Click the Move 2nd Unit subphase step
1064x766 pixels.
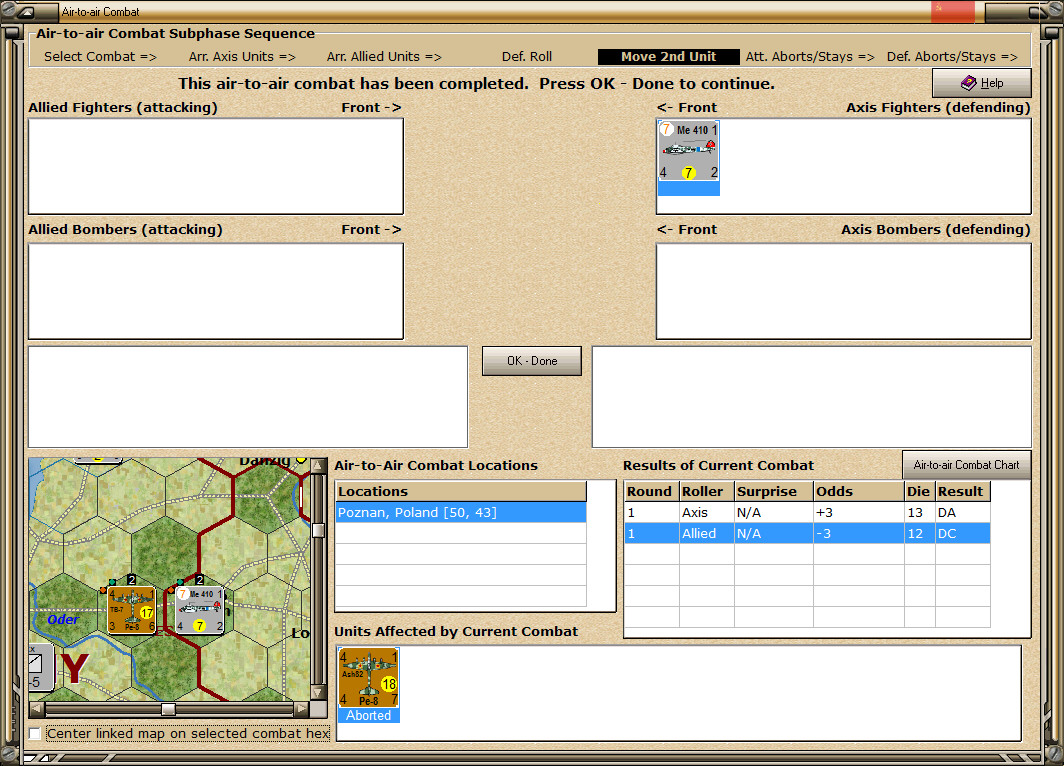pos(668,57)
